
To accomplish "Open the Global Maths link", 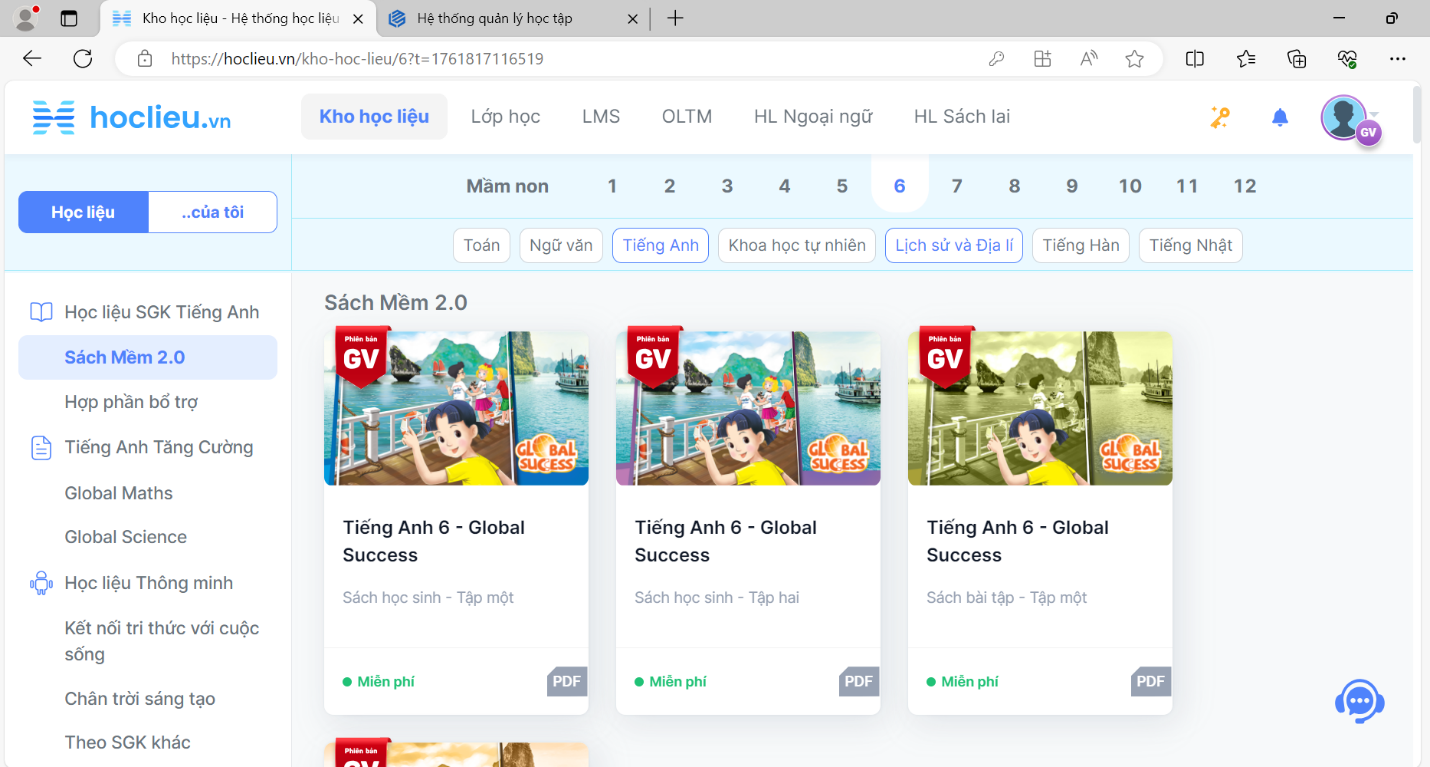I will click(119, 493).
